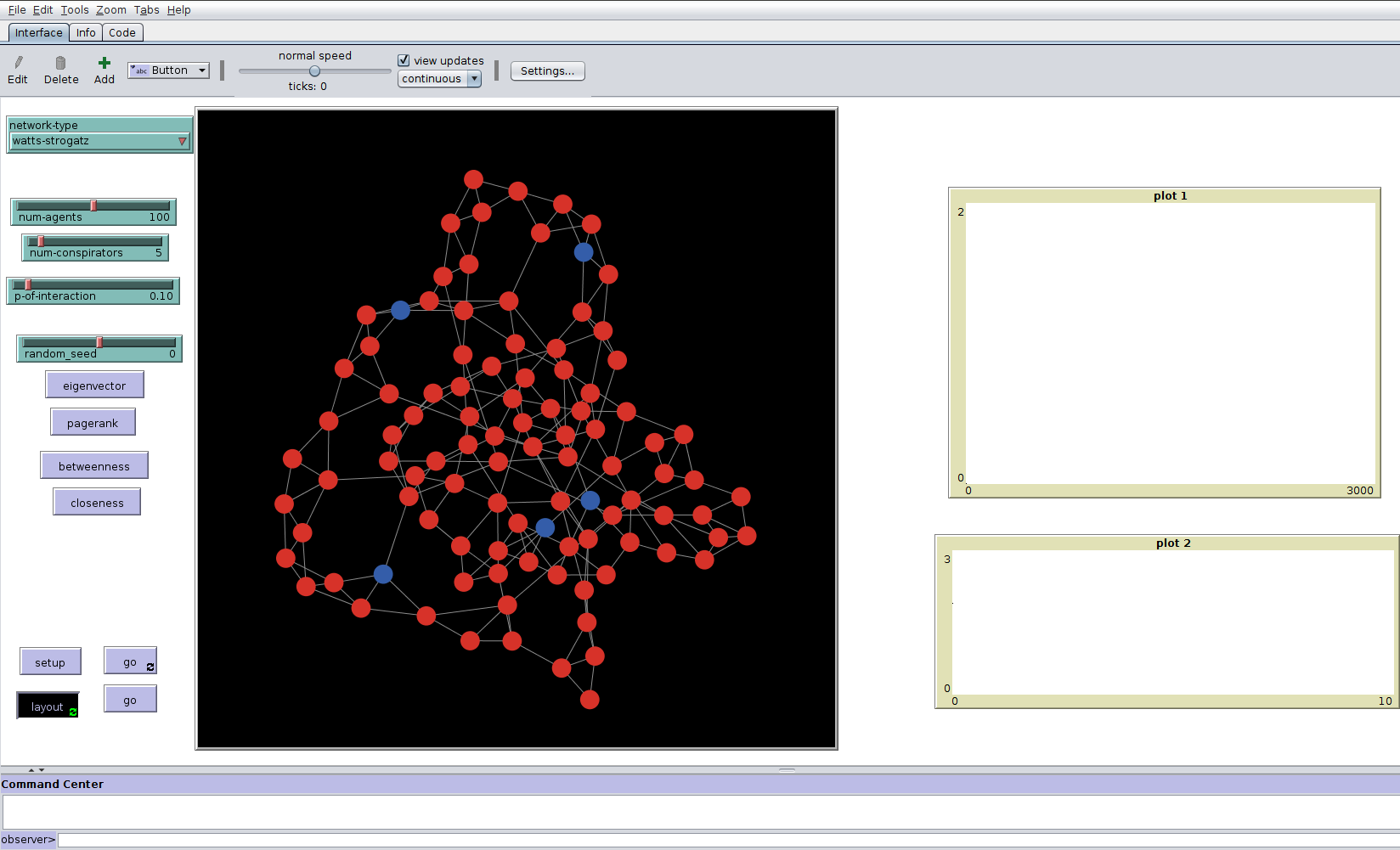Screen dimensions: 1400x850
Task: Expand the continuous update mode dropdown
Action: 439,79
